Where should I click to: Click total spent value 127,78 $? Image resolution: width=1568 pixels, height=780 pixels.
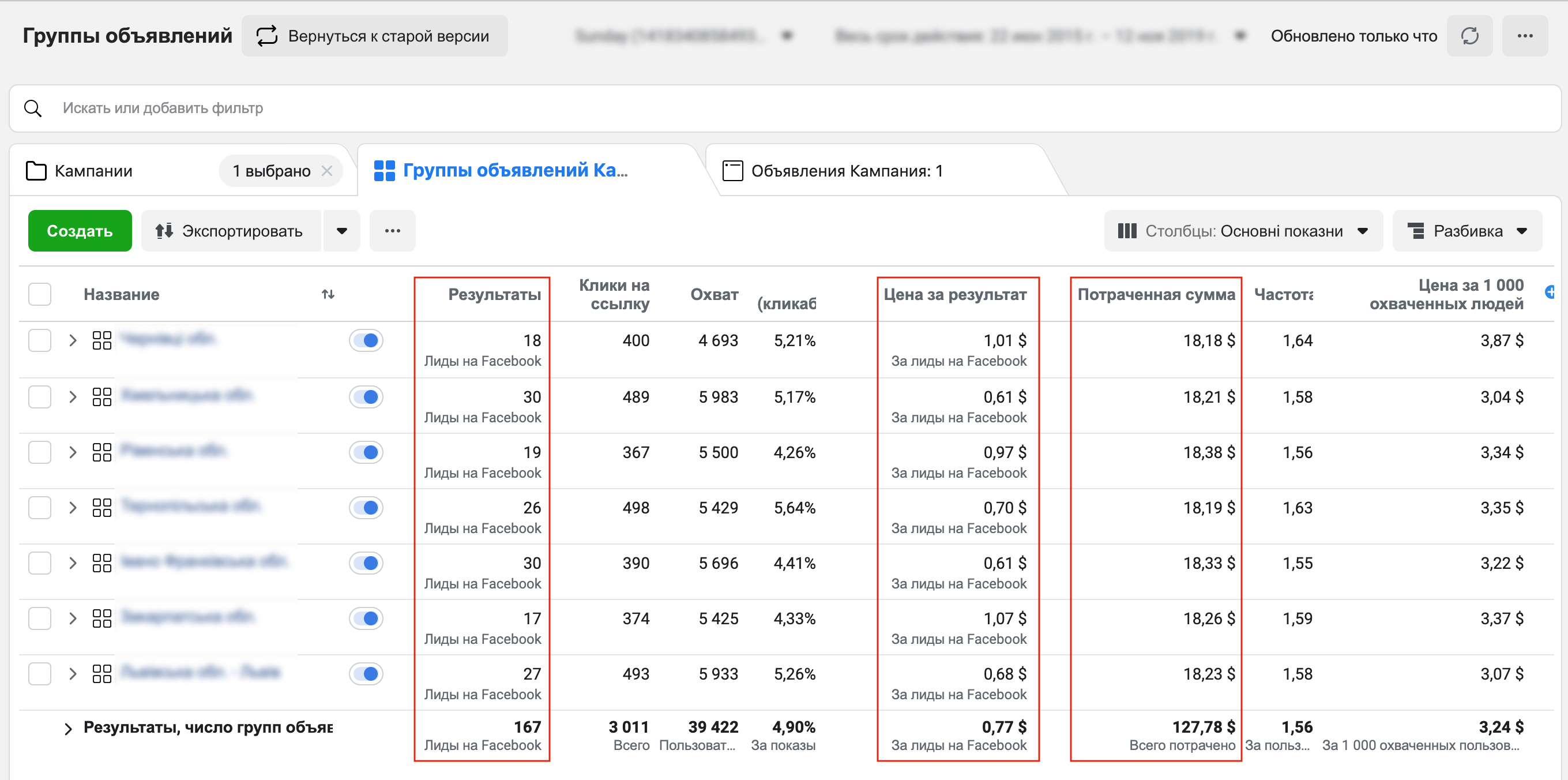pyautogui.click(x=1204, y=727)
